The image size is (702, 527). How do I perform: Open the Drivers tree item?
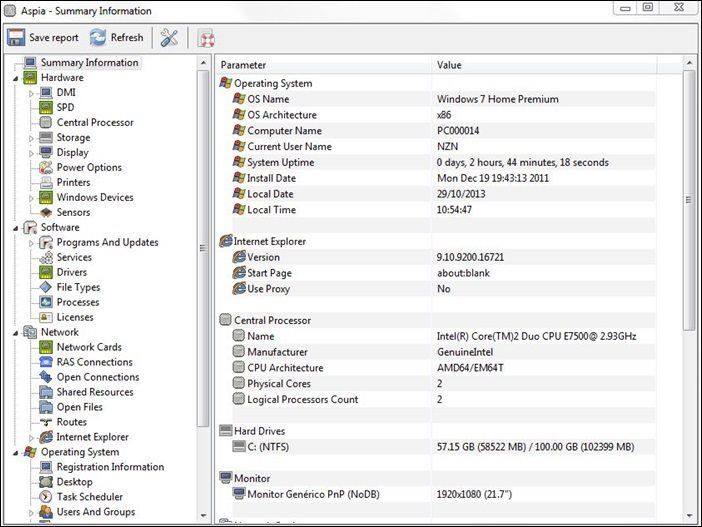coord(72,272)
